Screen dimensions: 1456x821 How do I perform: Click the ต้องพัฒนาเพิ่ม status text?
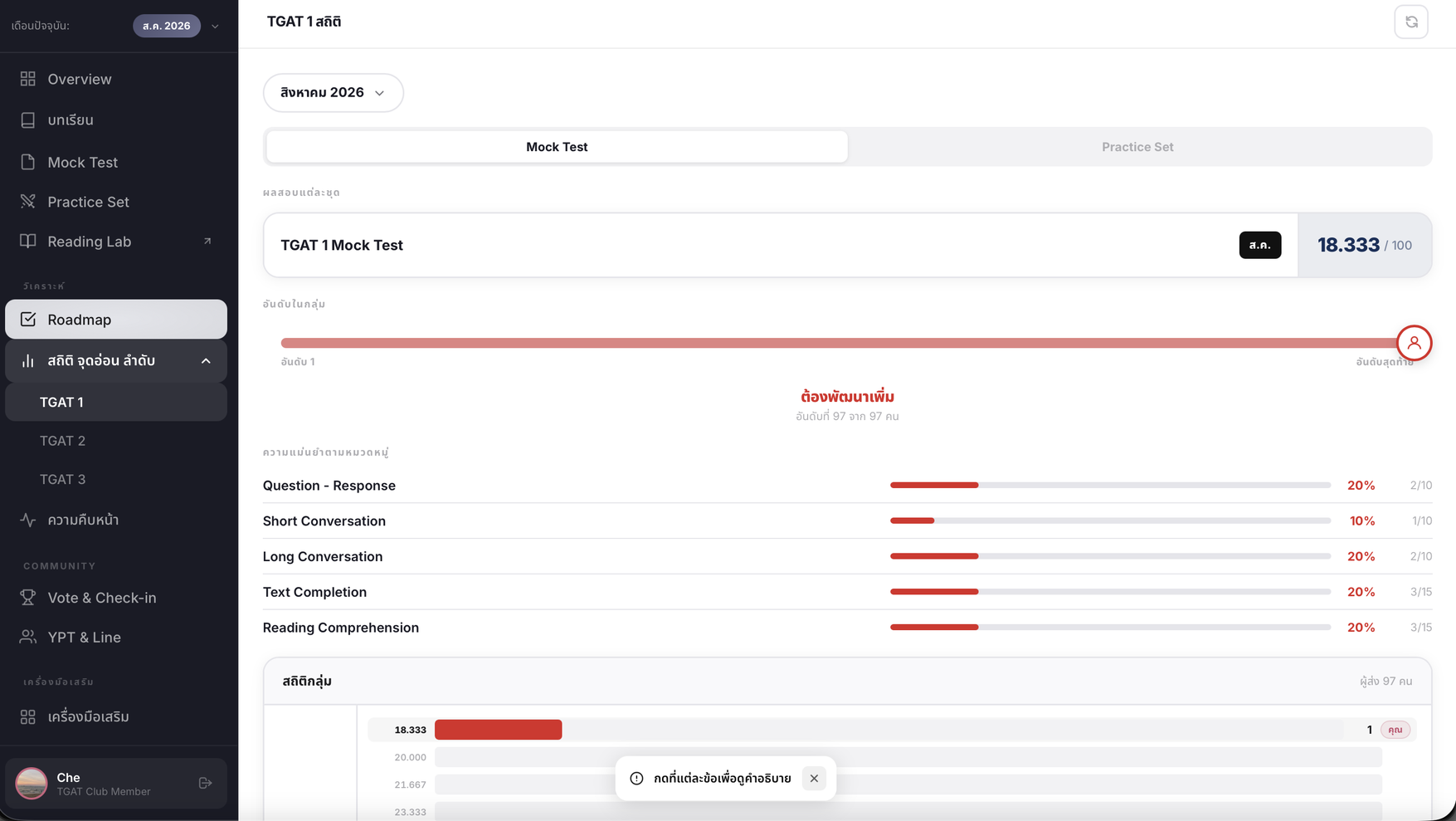coord(847,397)
